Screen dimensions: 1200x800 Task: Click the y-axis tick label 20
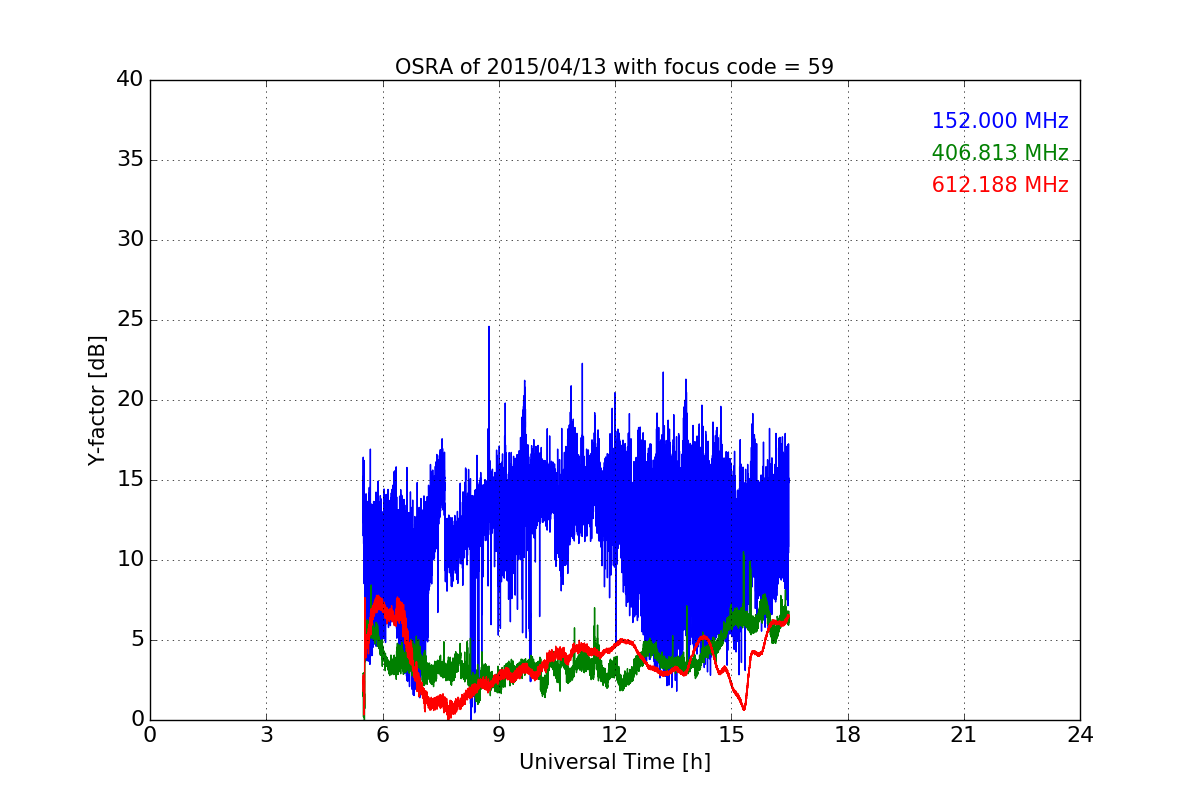coord(130,400)
